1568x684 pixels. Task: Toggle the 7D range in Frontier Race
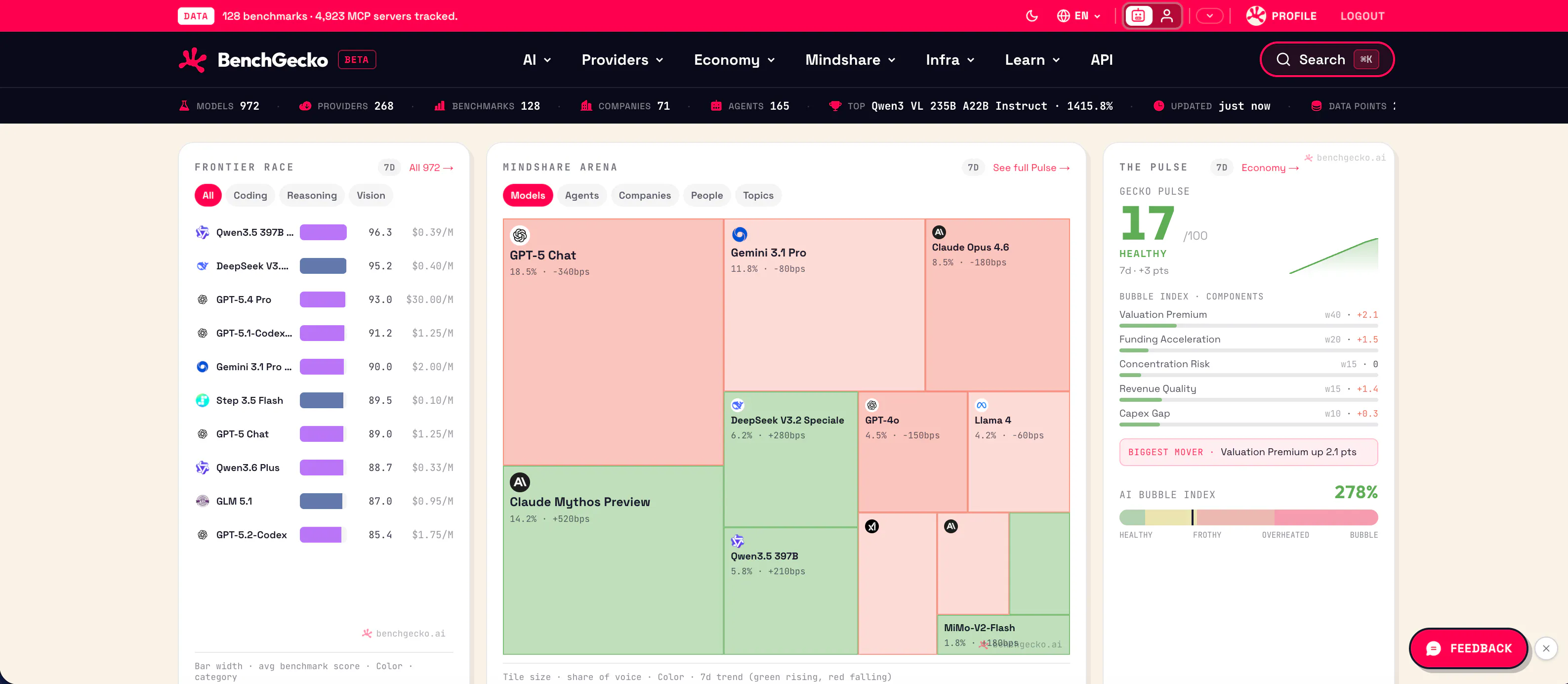point(390,168)
